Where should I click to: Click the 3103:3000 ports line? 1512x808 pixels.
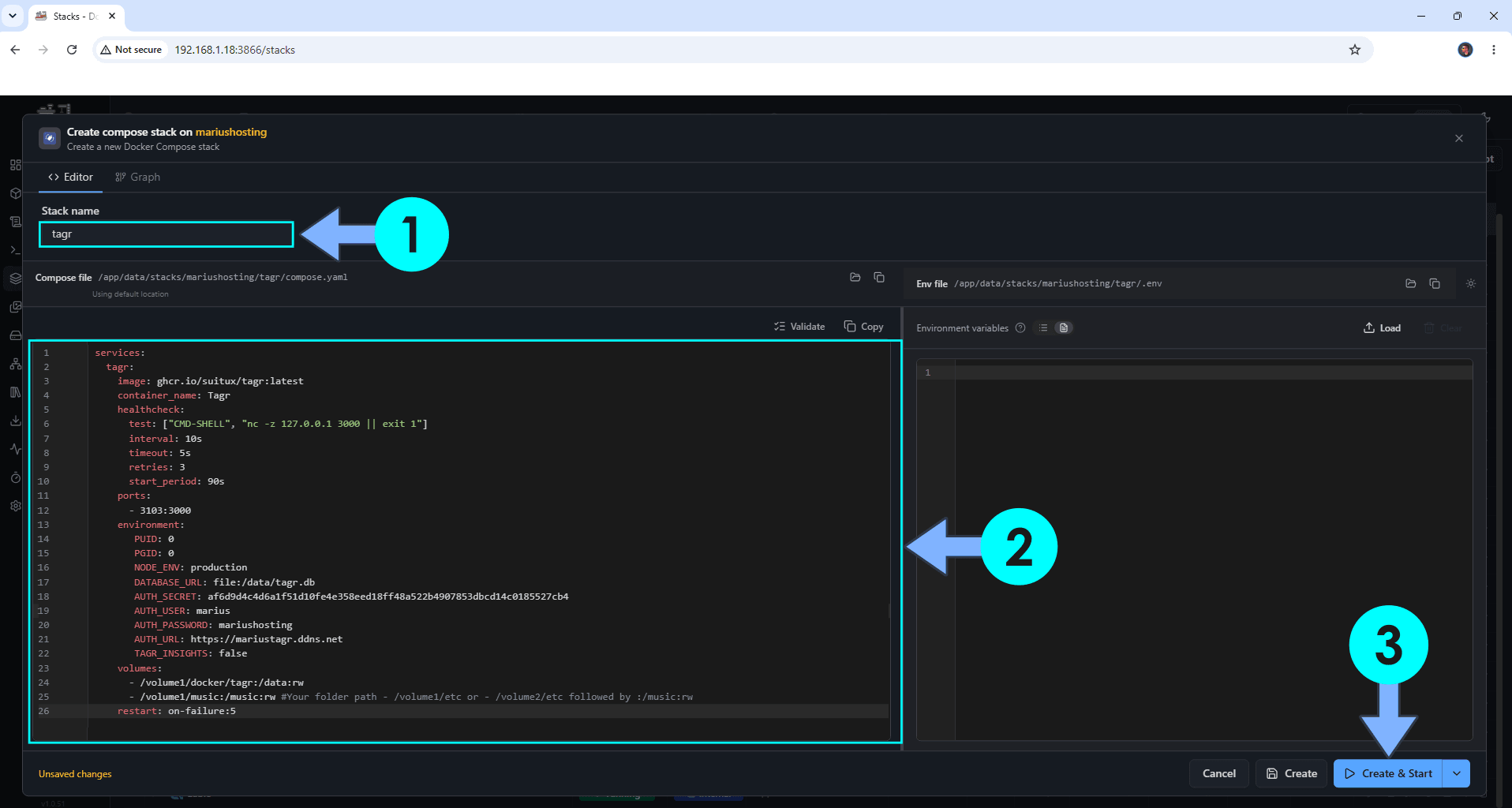point(160,511)
